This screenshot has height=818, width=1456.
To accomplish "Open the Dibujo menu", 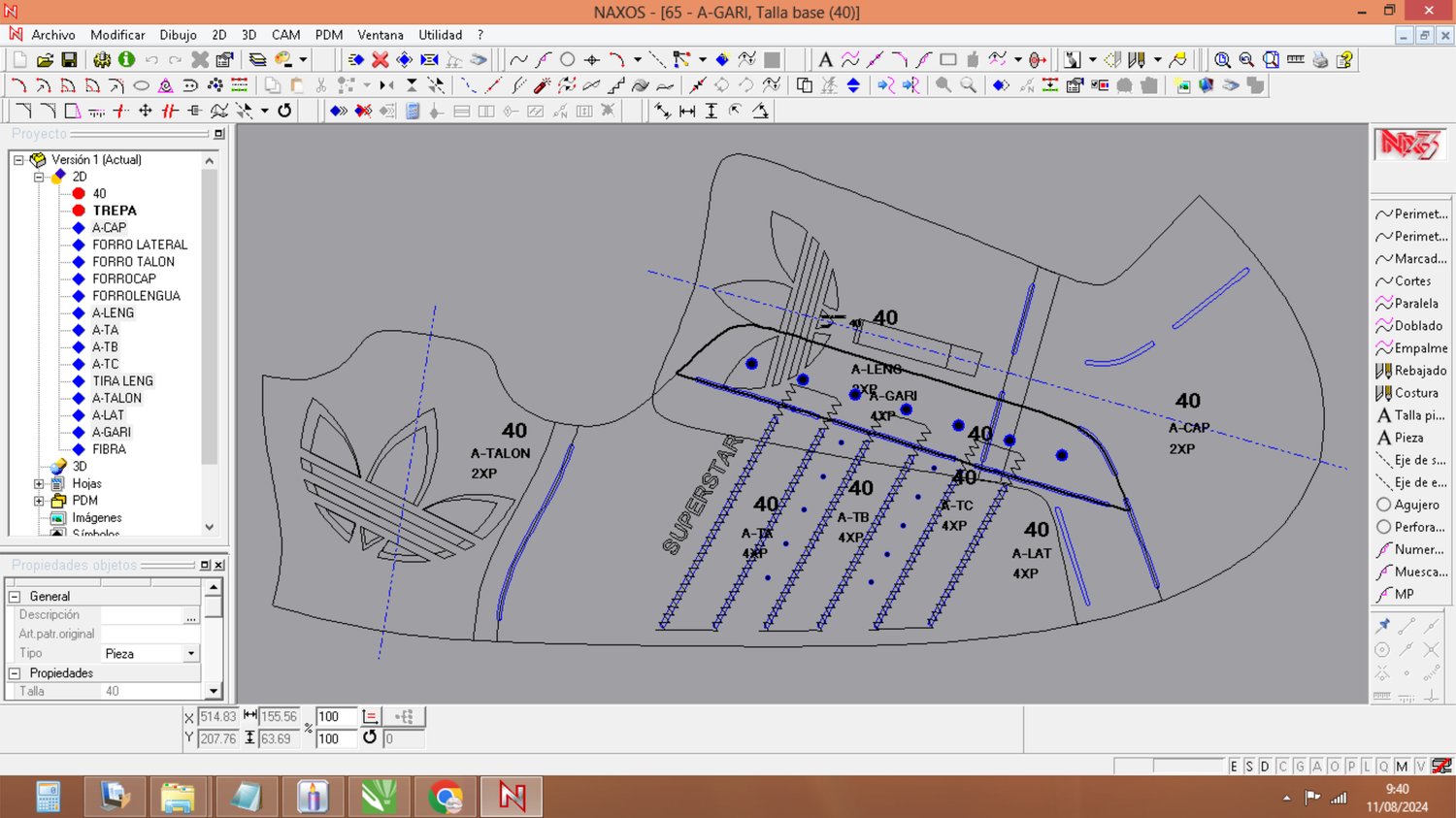I will (x=178, y=35).
